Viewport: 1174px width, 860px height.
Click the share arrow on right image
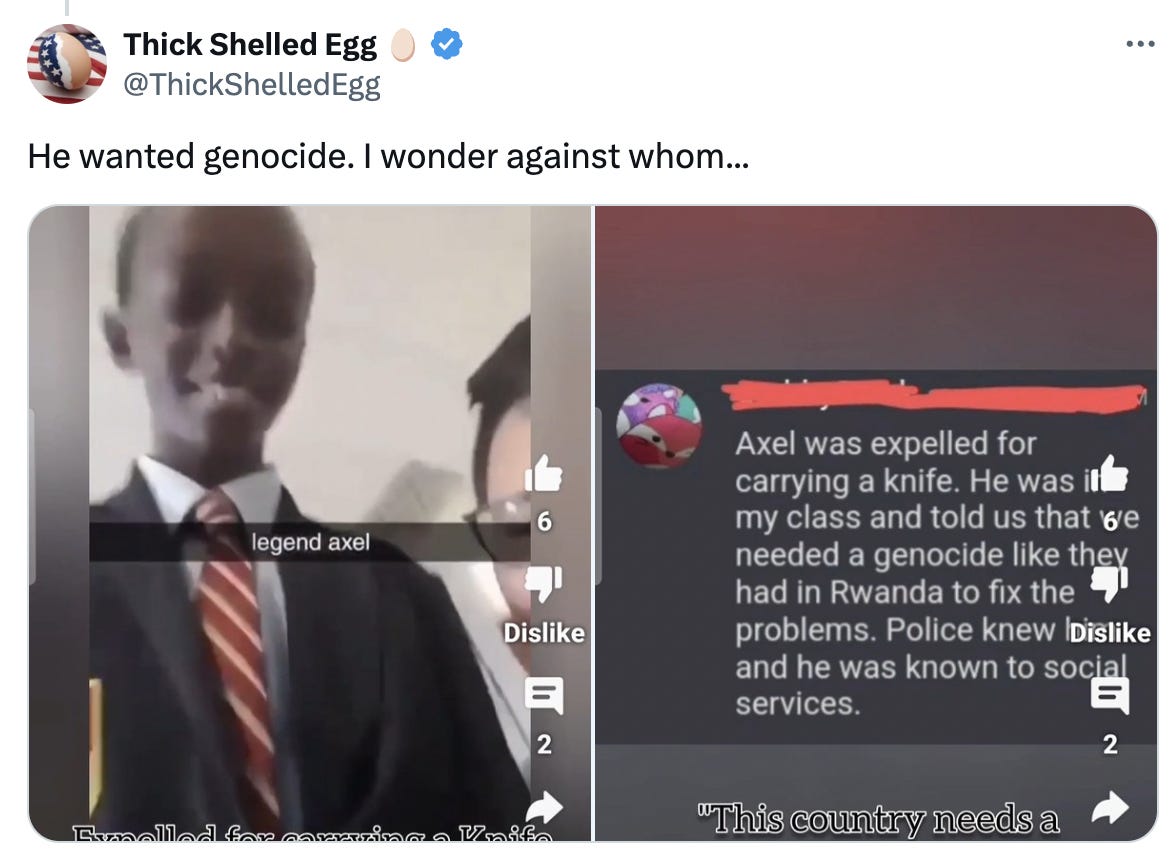pos(1110,807)
